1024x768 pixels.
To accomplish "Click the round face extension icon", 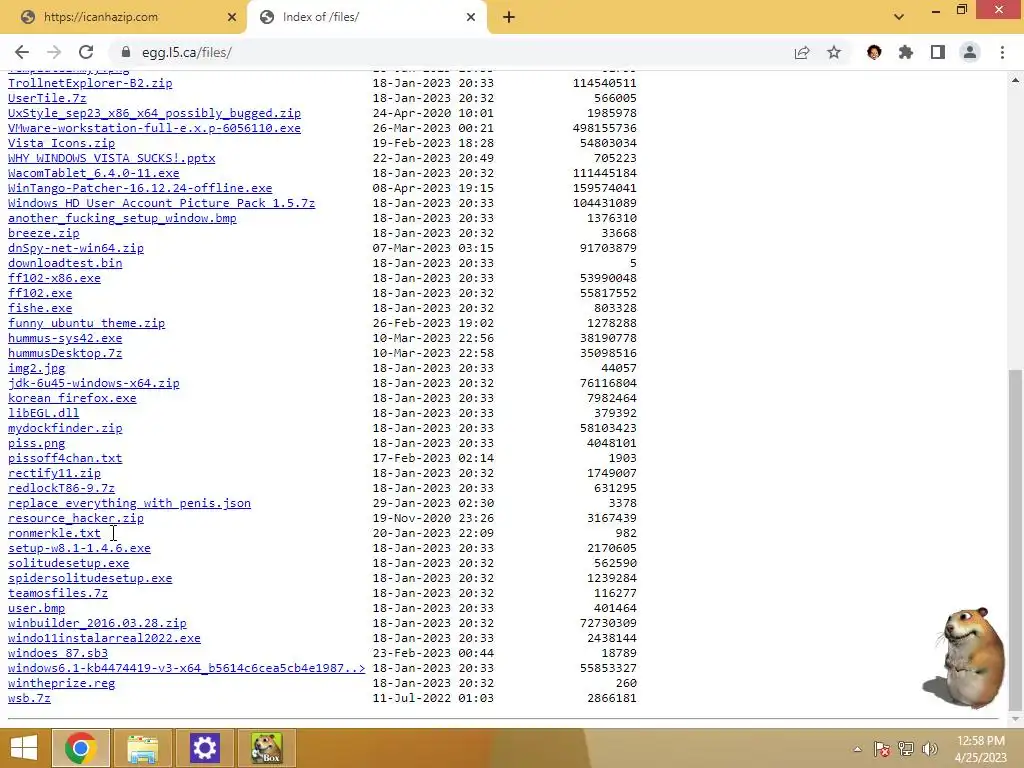I will 874,52.
